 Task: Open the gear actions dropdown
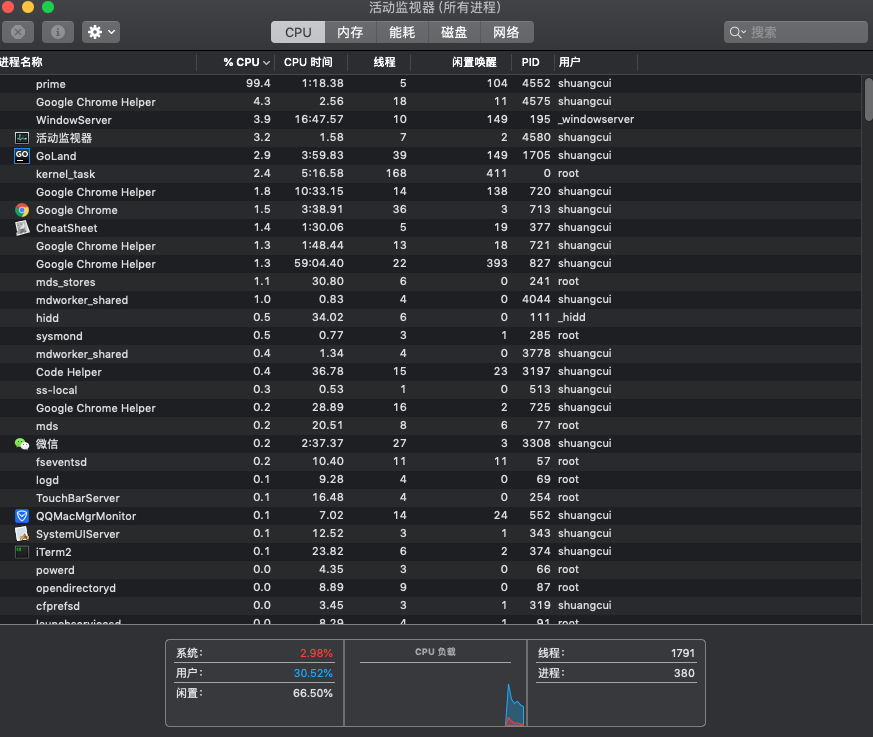[101, 32]
